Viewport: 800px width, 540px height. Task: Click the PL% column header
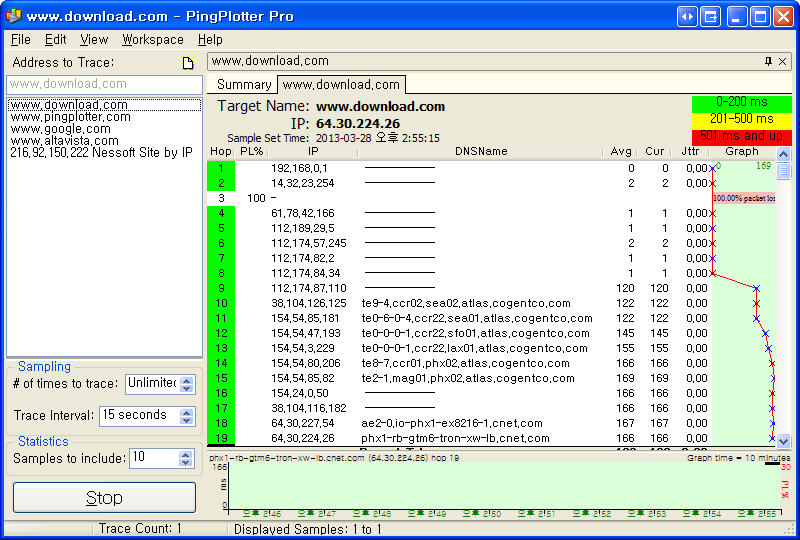click(252, 152)
